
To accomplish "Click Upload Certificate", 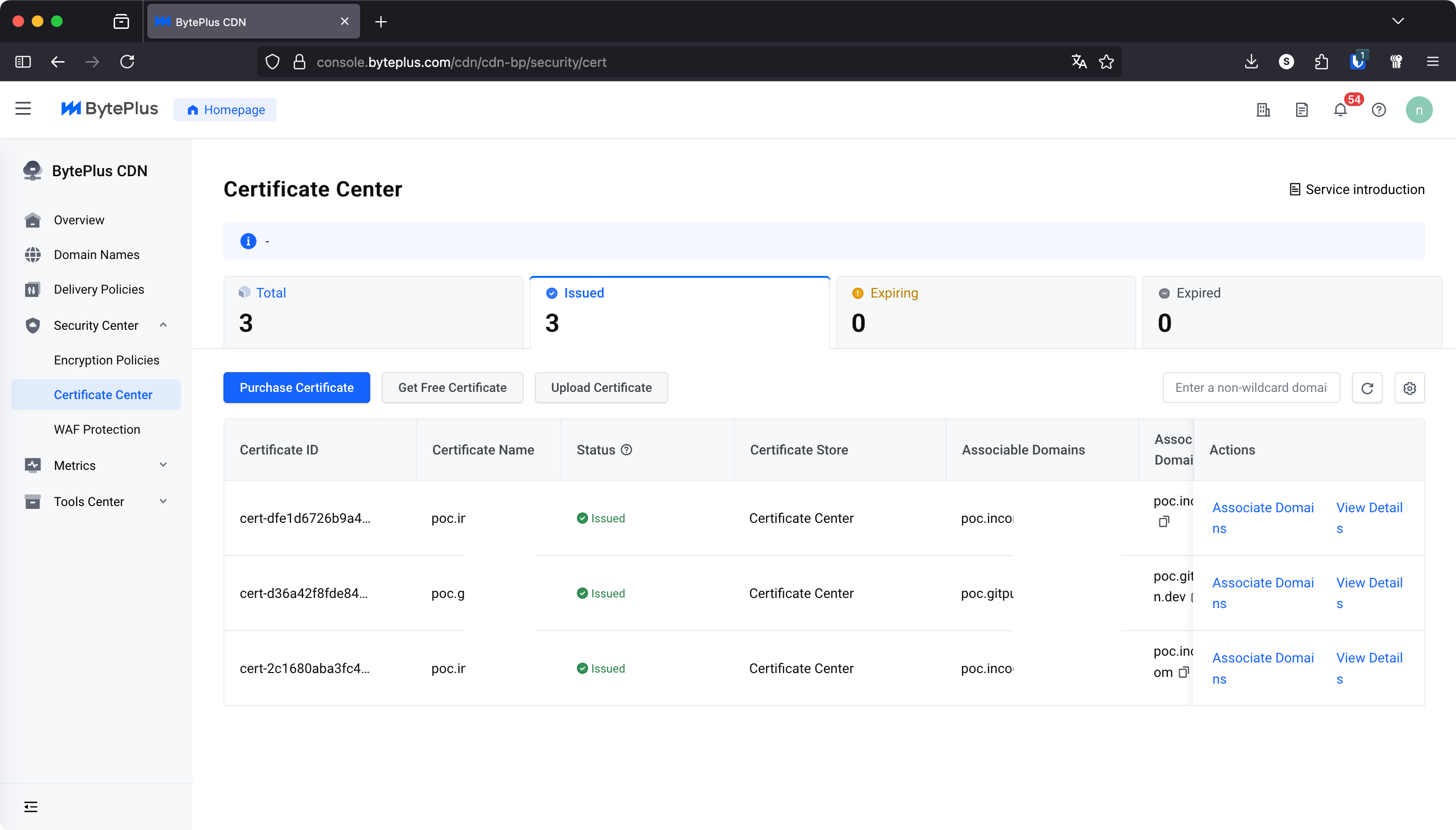I will coord(601,388).
